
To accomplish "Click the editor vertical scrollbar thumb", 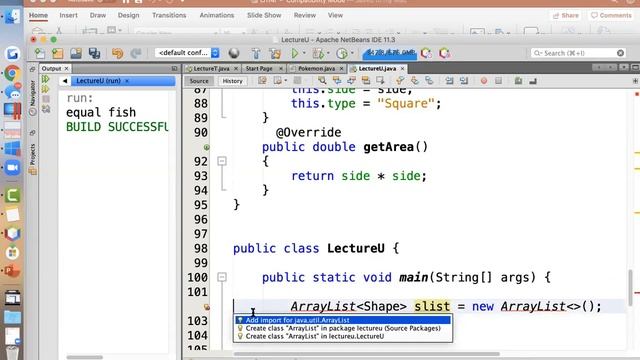I will point(631,287).
